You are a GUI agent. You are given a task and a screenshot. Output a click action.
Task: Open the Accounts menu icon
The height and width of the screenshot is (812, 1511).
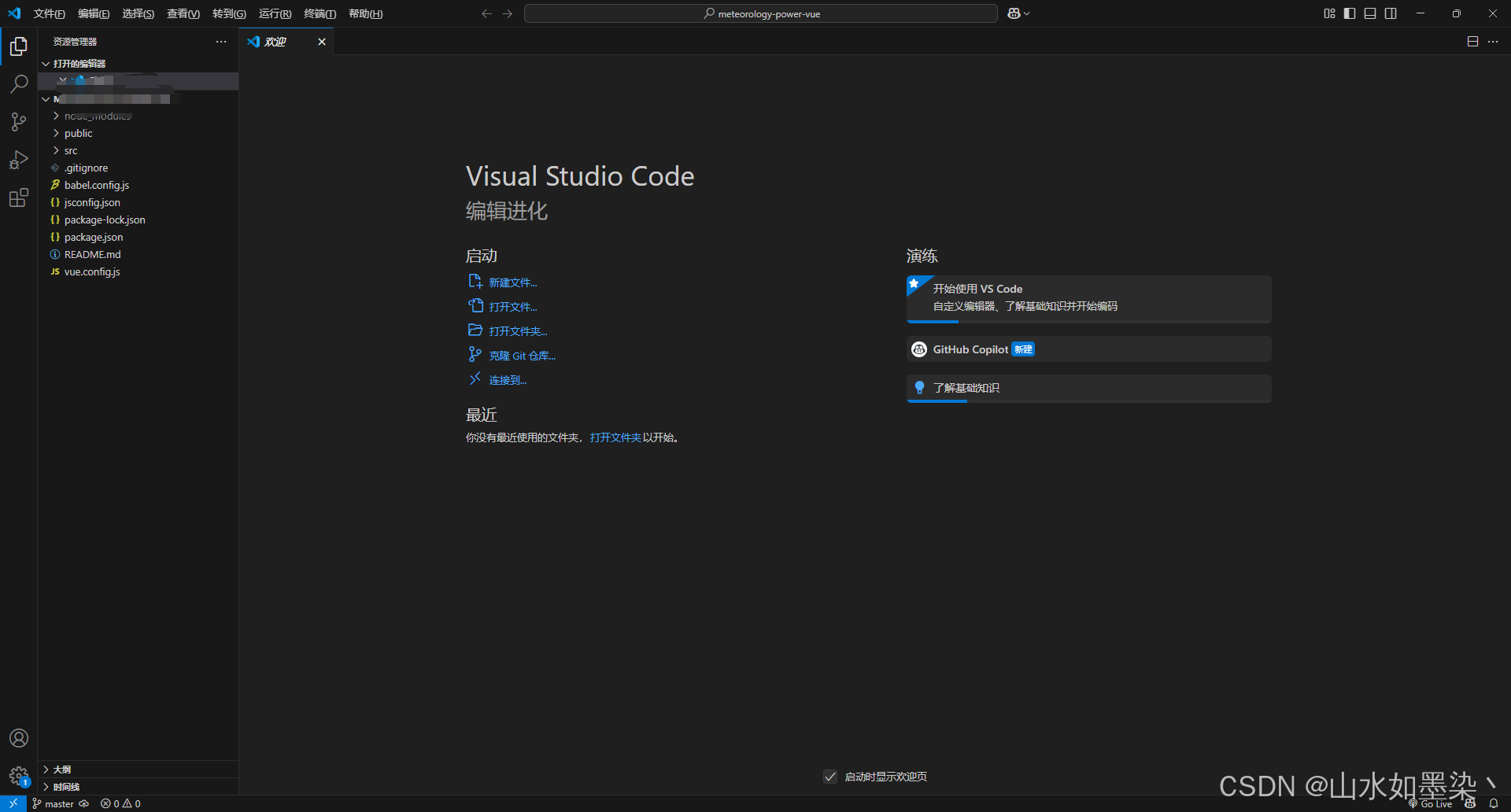pyautogui.click(x=19, y=738)
